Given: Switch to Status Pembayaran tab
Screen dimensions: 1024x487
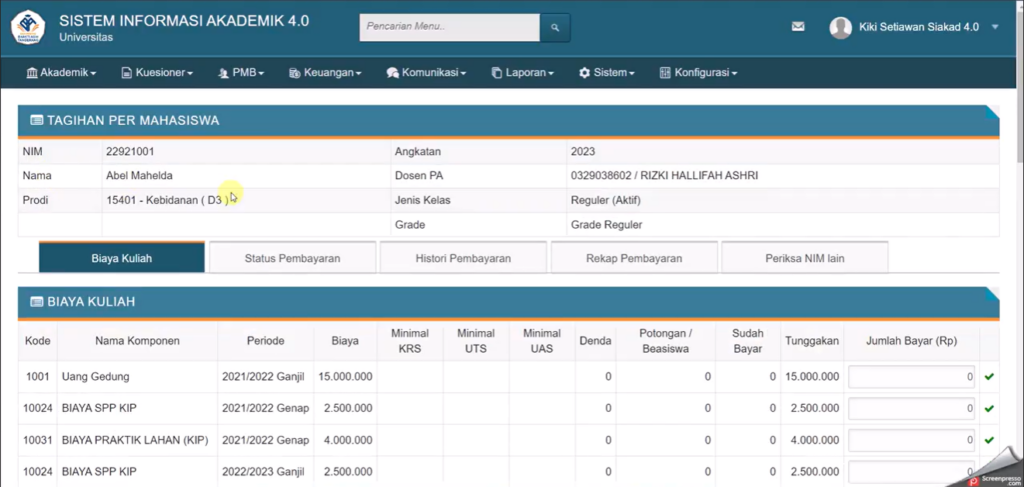Looking at the screenshot, I should [x=292, y=258].
